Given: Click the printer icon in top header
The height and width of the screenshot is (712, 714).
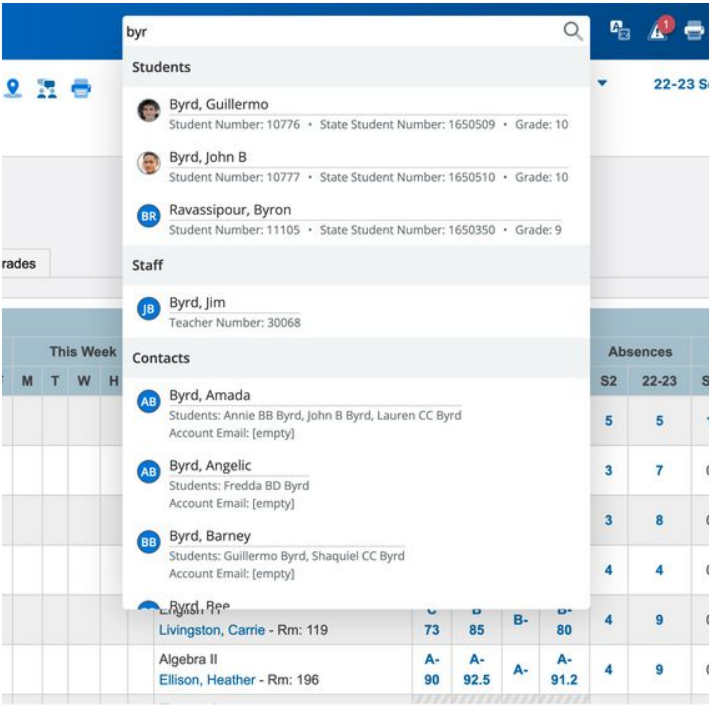Looking at the screenshot, I should 694,31.
